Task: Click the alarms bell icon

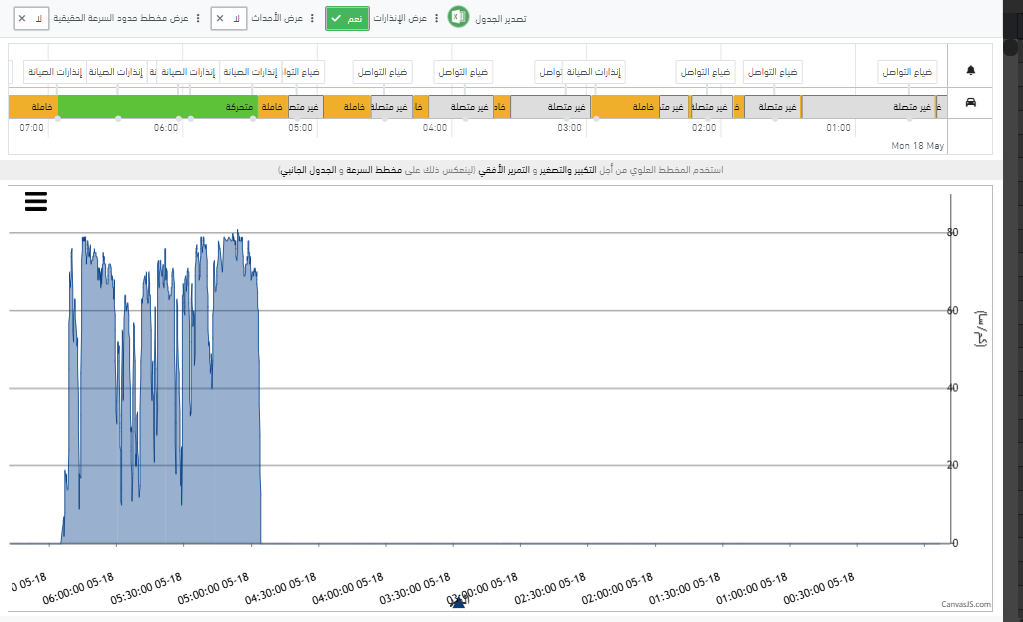Action: 970,70
